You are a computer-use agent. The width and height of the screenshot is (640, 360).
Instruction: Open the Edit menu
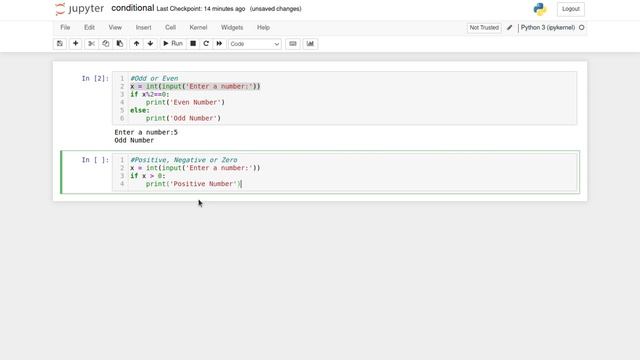click(x=89, y=27)
